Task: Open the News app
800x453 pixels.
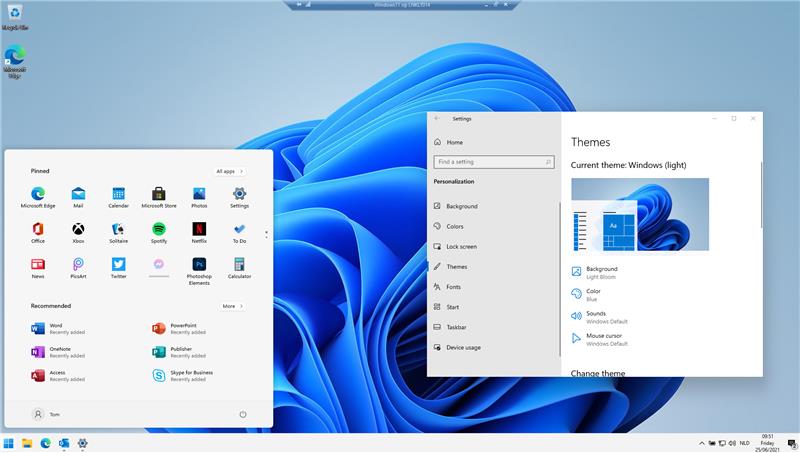Action: point(38,267)
